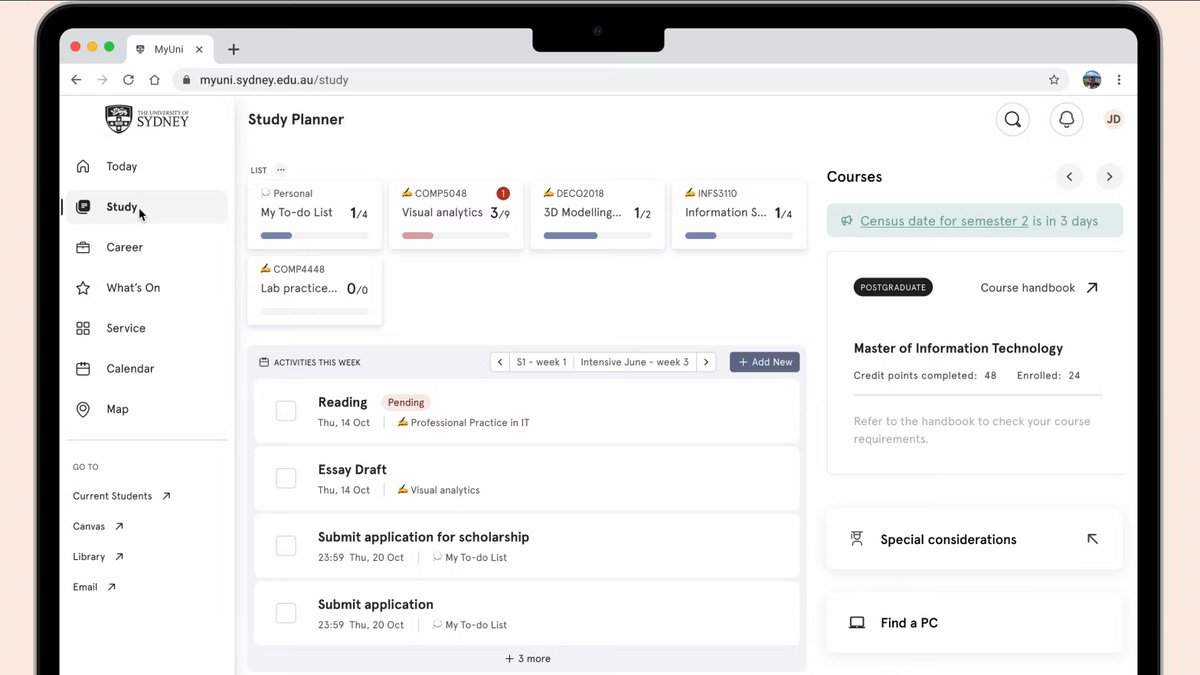Go to previous course with left chevron
The width and height of the screenshot is (1200, 675).
pos(1069,177)
